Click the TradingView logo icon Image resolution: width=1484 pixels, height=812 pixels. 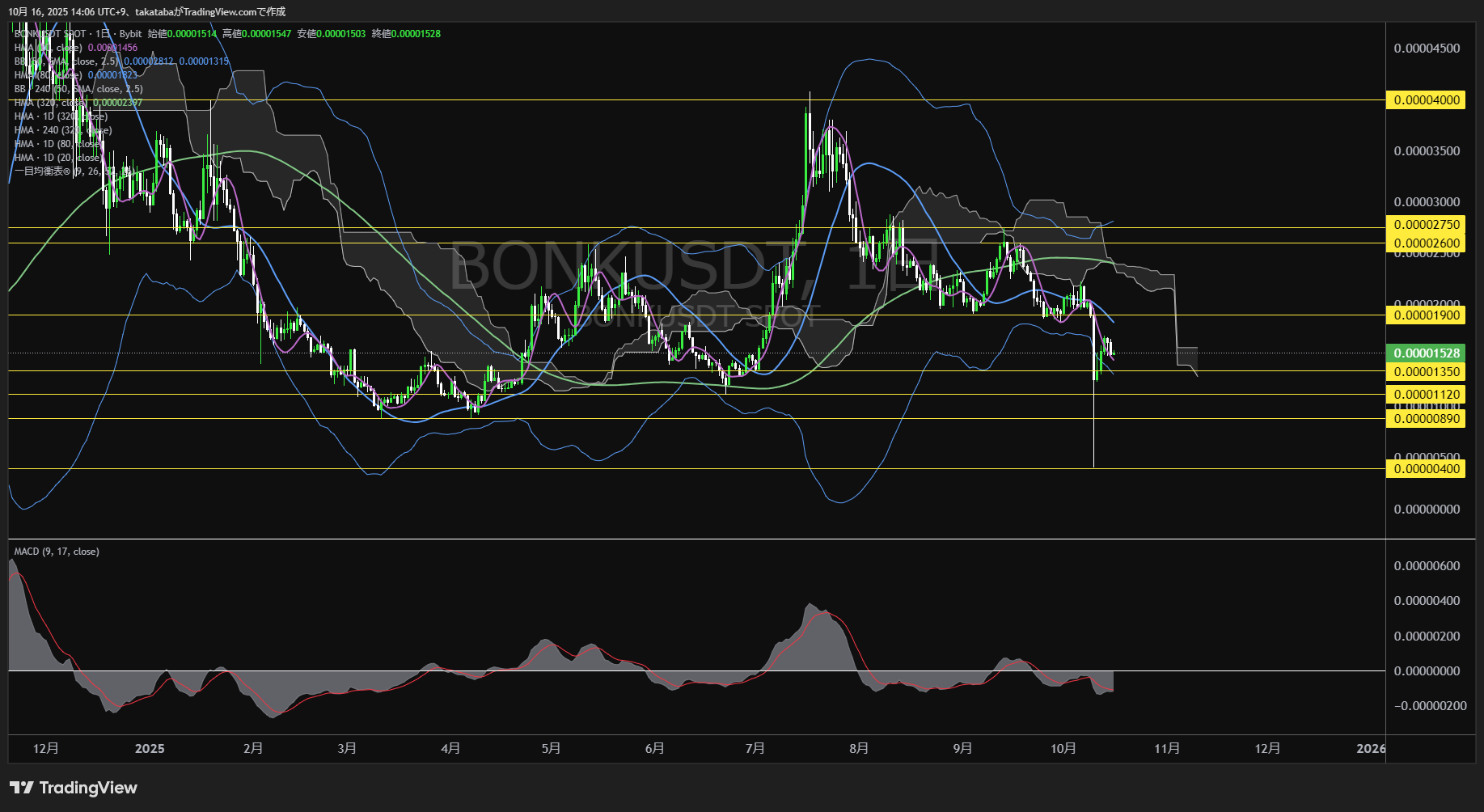tap(22, 788)
